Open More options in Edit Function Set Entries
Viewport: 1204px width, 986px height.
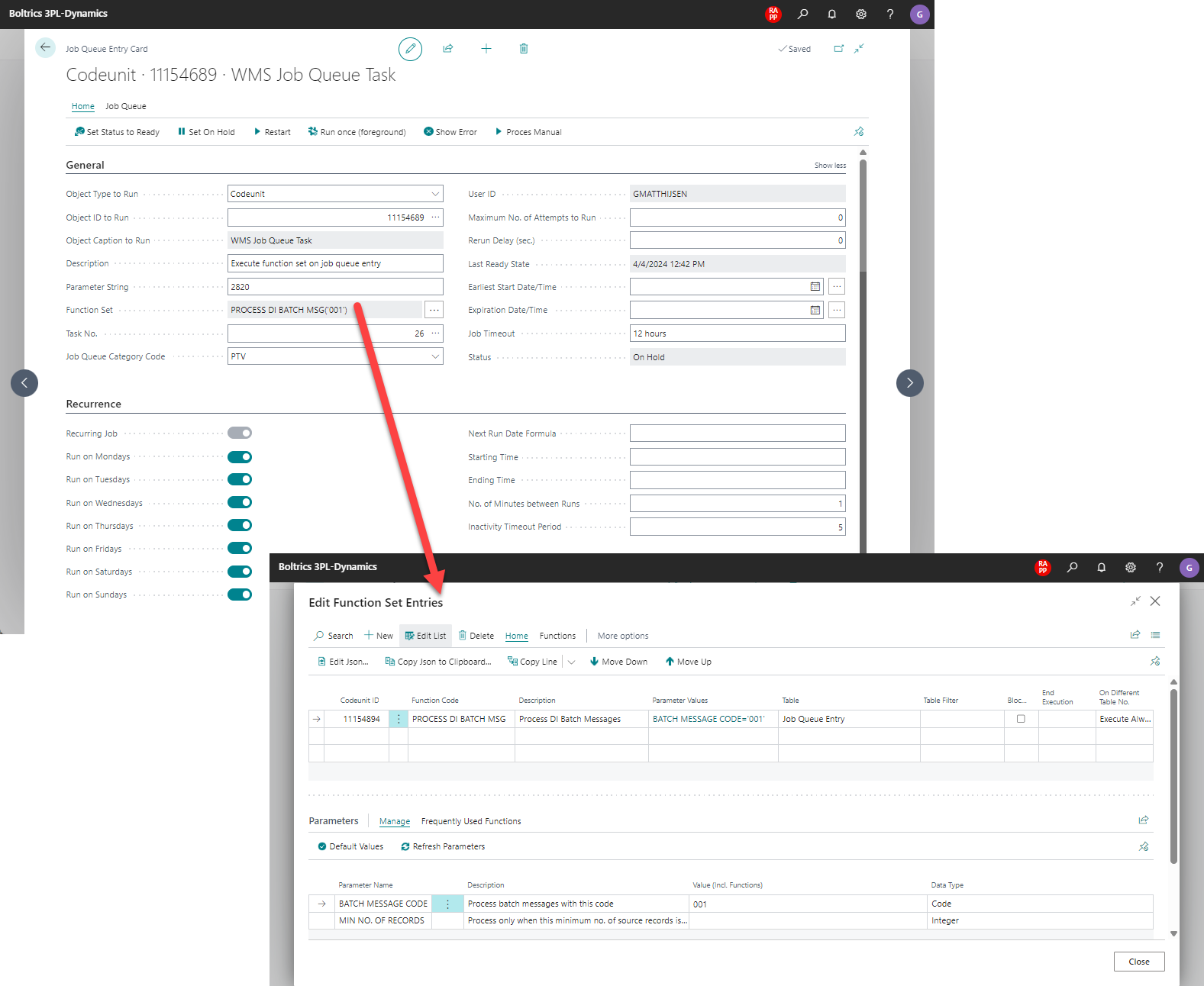tap(623, 636)
